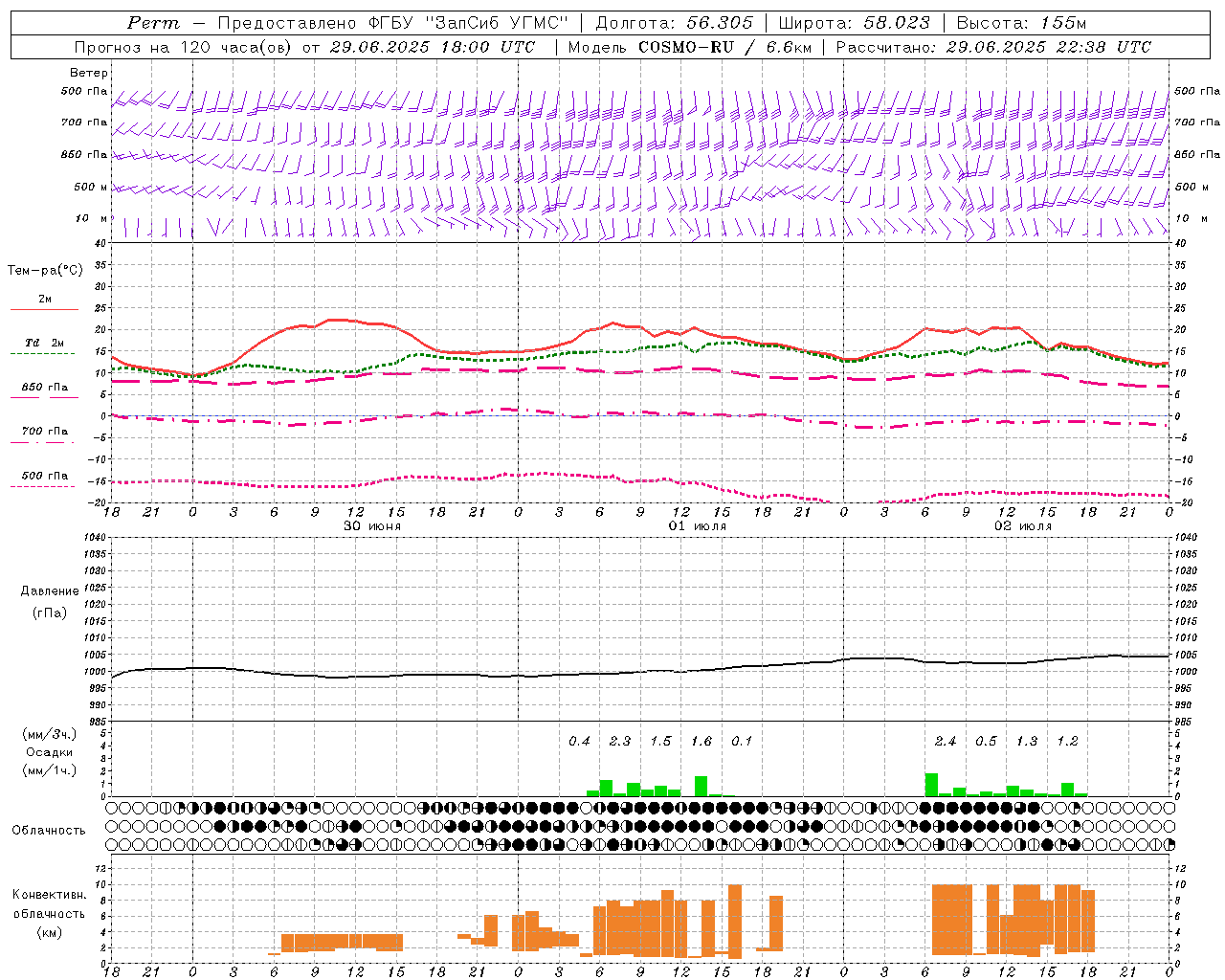The height and width of the screenshot is (980, 1225).
Task: Click the "Осадки" precipitation label
Action: point(50,752)
